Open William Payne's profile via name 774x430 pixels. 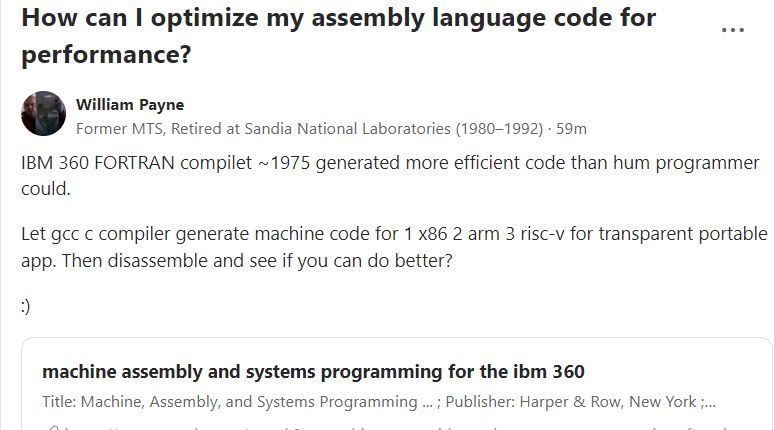pyautogui.click(x=130, y=105)
